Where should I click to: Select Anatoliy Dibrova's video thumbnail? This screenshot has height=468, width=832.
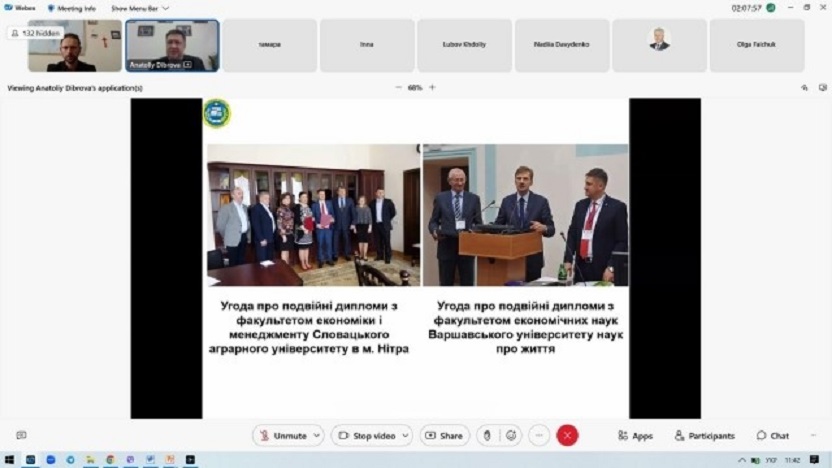pos(172,46)
